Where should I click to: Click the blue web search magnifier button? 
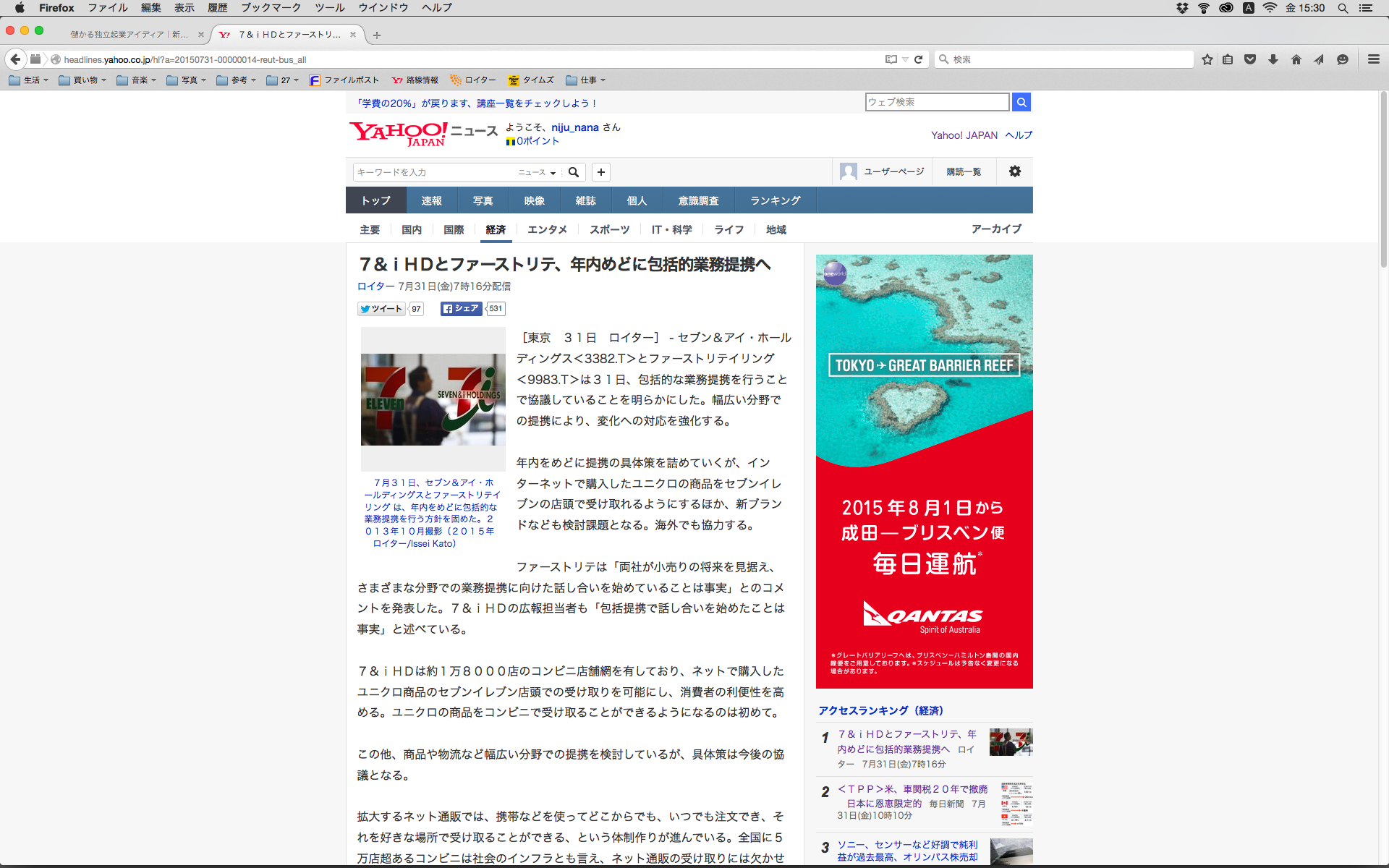point(1021,102)
